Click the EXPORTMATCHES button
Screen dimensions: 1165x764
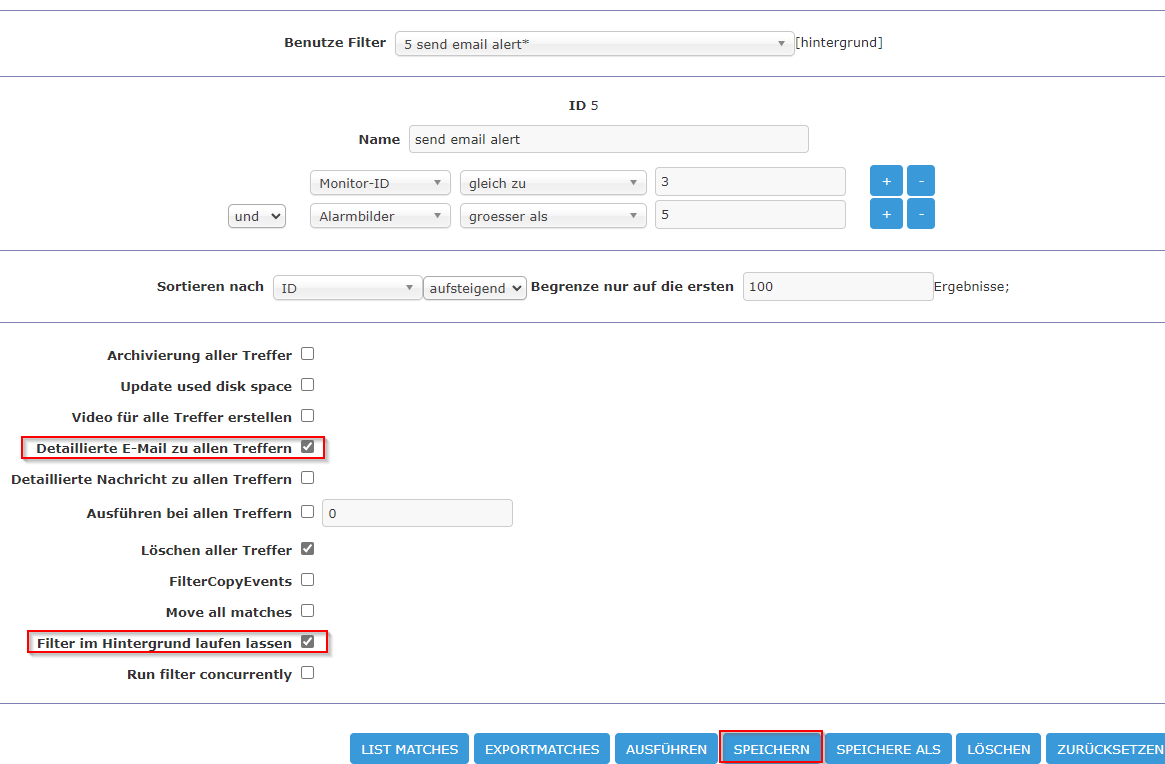542,749
